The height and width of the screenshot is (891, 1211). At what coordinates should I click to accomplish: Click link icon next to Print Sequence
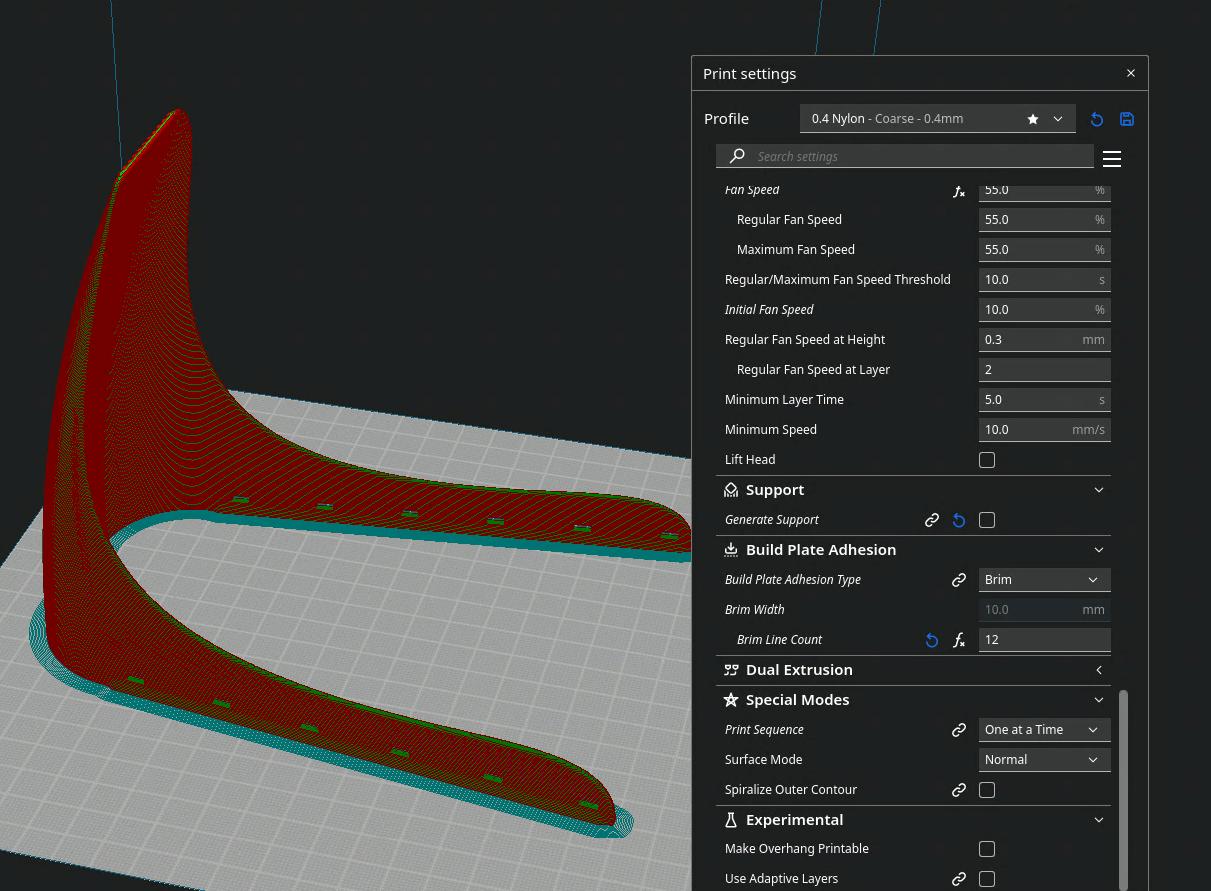[x=959, y=730]
